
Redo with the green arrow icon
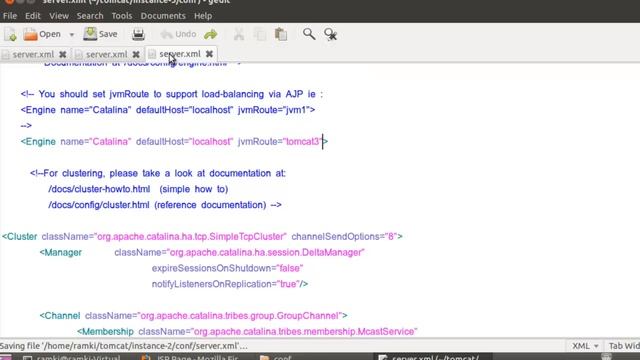[211, 34]
